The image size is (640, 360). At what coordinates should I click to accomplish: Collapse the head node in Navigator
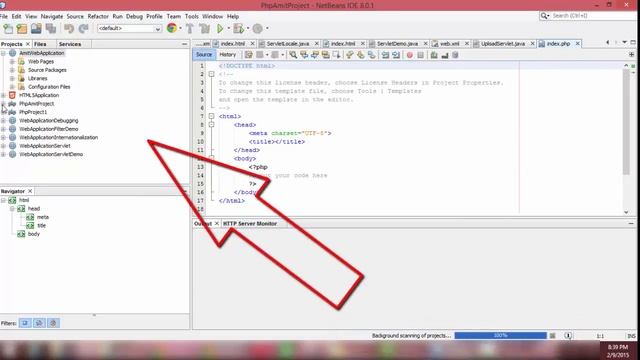pos(12,209)
